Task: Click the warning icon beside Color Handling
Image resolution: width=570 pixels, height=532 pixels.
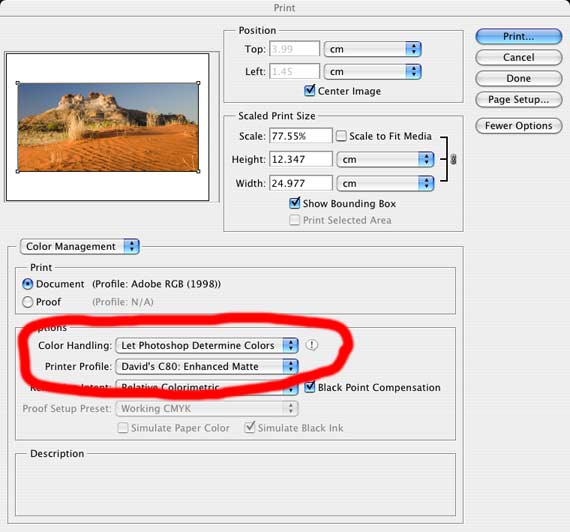Action: 312,345
